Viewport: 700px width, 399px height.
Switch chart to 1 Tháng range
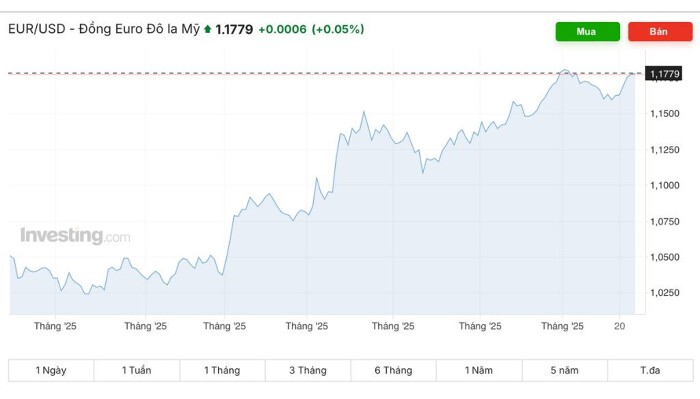222,370
